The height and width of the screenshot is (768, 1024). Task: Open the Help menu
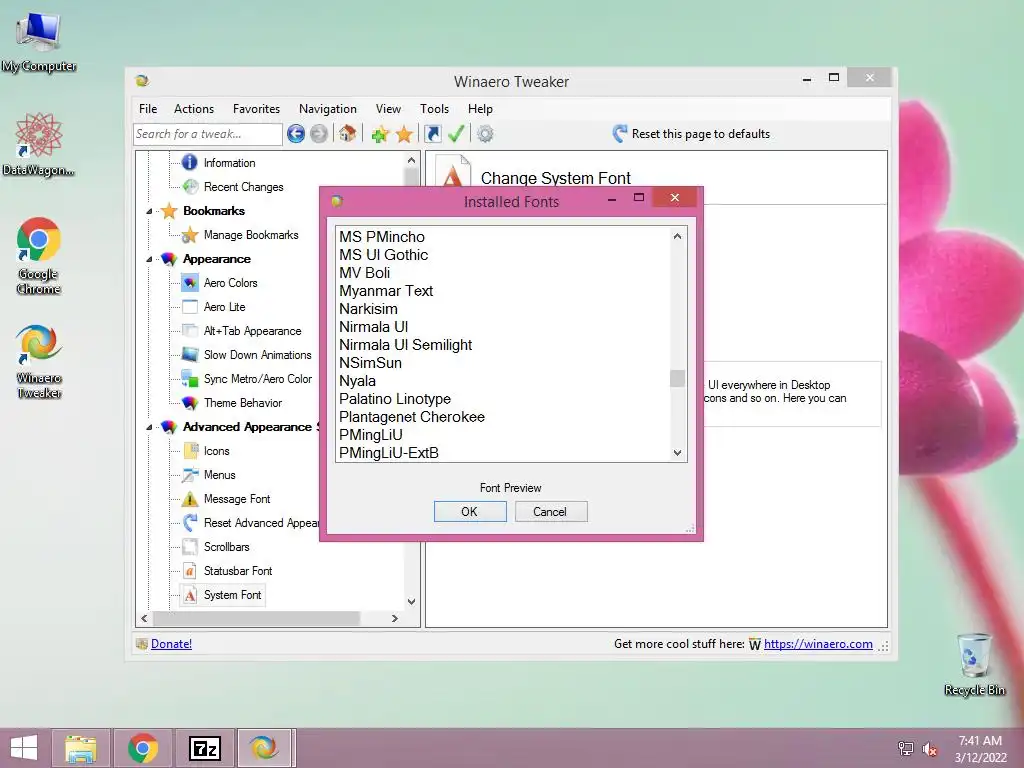coord(480,109)
